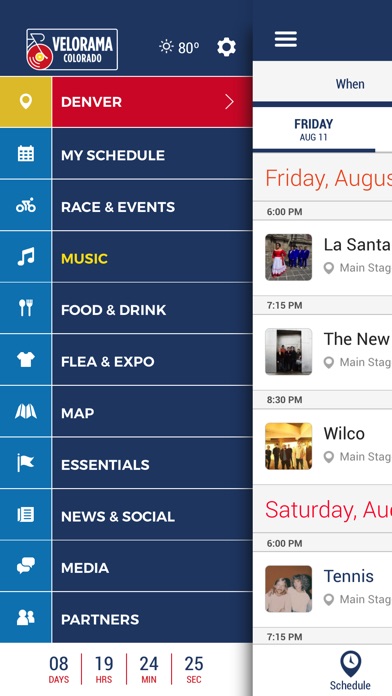Screen dimensions: 392x696
Task: Tap the flag icon for Essentials
Action: click(x=26, y=463)
